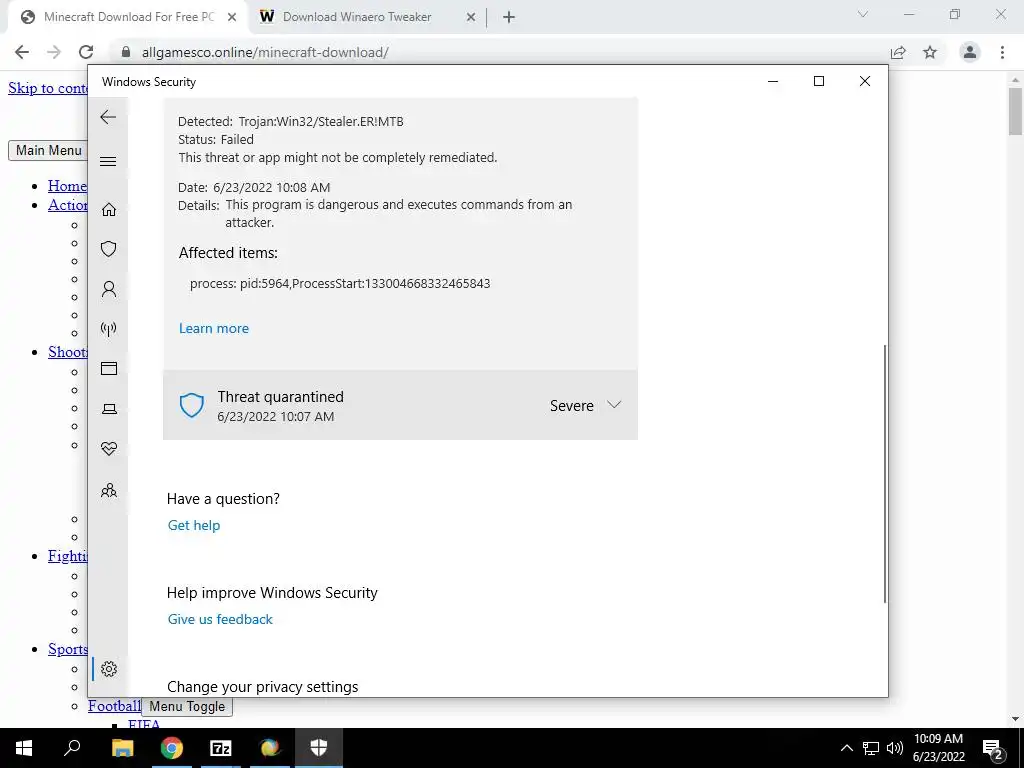Open Give us feedback link

tap(220, 619)
